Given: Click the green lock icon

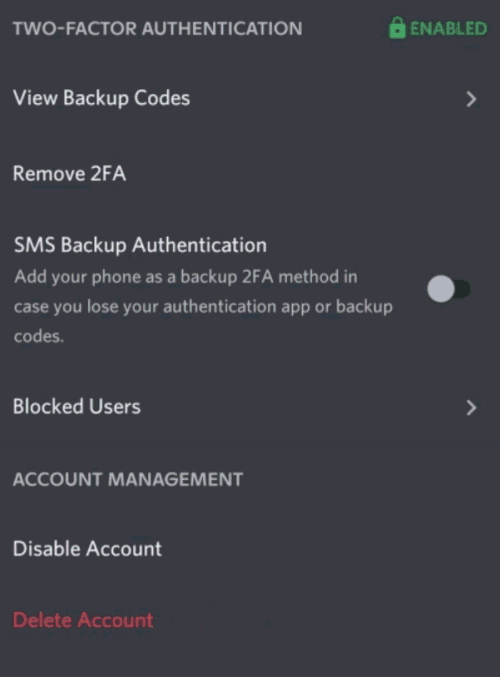Looking at the screenshot, I should coord(397,28).
